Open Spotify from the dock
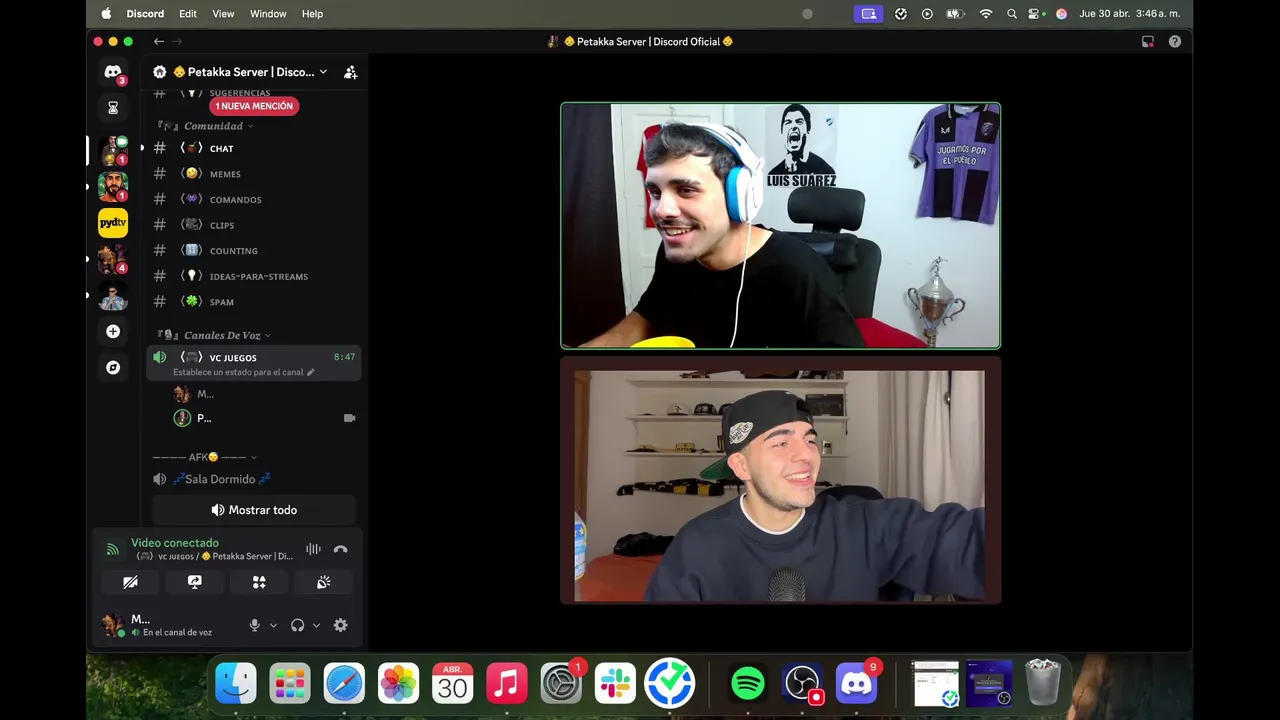The image size is (1280, 720). (748, 684)
